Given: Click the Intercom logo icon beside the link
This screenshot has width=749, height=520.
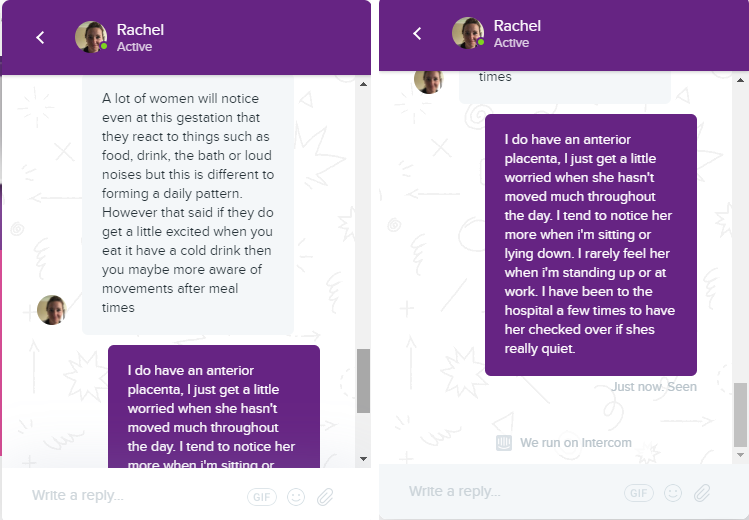Looking at the screenshot, I should (504, 443).
